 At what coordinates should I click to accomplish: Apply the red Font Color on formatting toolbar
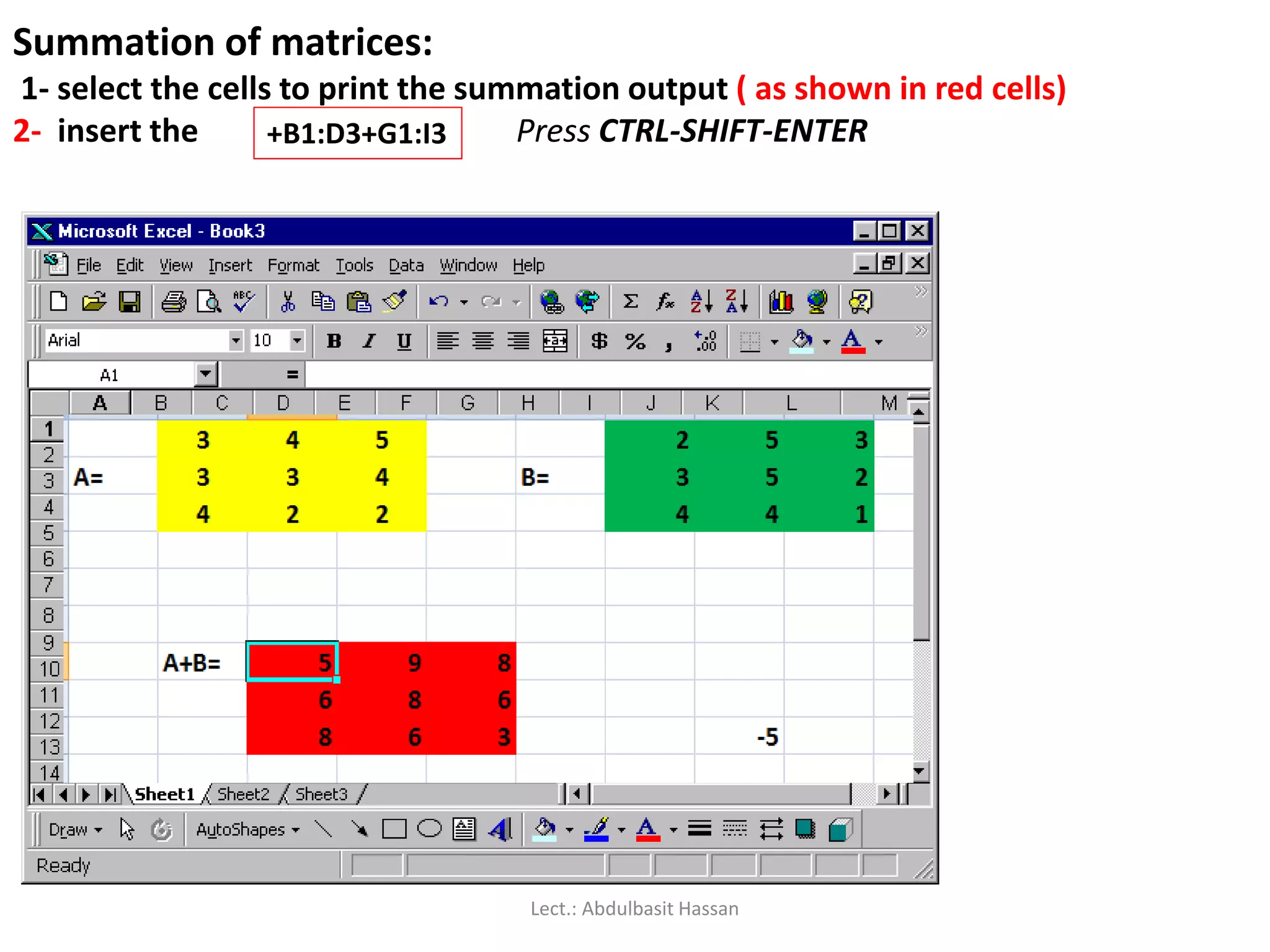853,341
